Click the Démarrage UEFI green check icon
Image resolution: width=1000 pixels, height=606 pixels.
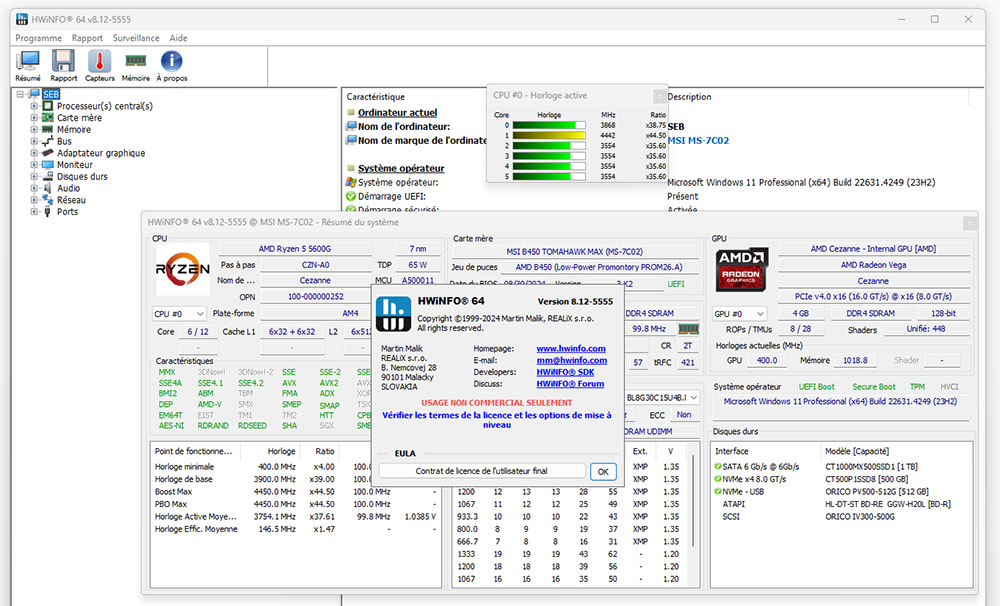click(x=351, y=196)
